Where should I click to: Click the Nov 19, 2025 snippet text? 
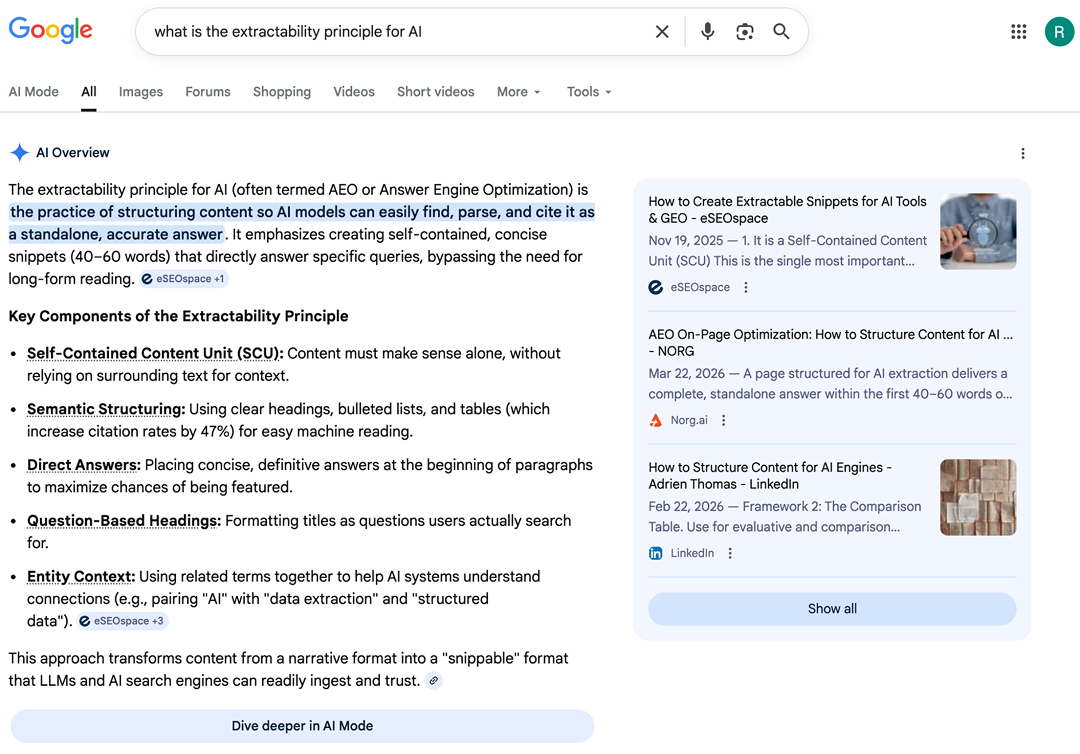coord(787,251)
